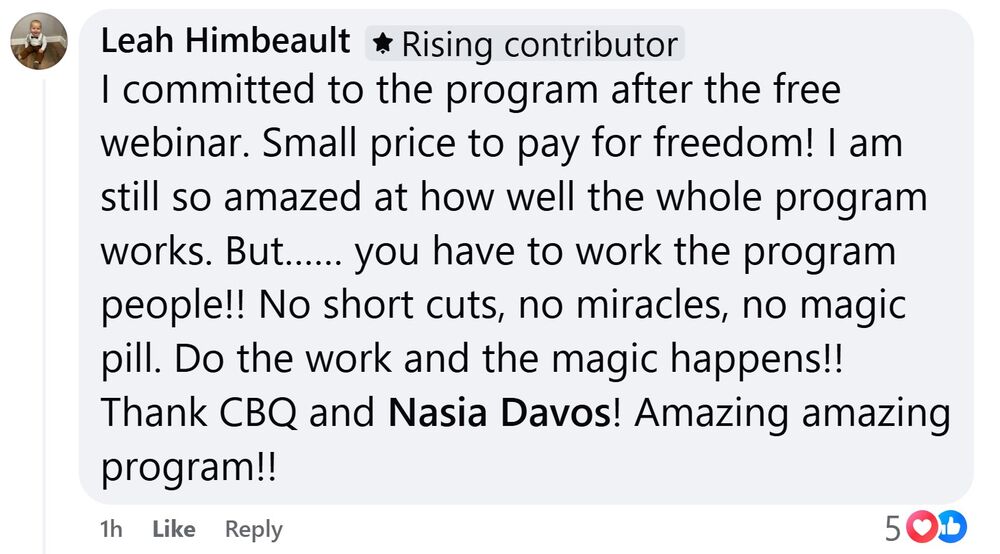Viewport: 1000px width, 554px height.
Task: Click the blue thumbs-up reaction icon
Action: [x=951, y=527]
